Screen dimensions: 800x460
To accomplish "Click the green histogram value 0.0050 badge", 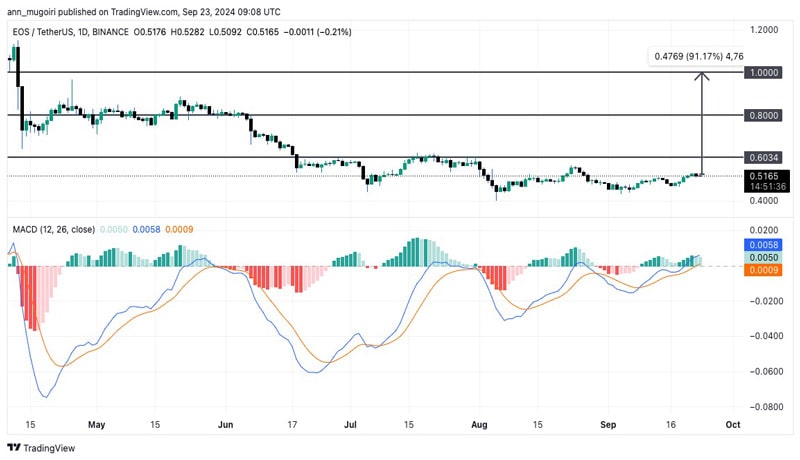I will (x=763, y=258).
